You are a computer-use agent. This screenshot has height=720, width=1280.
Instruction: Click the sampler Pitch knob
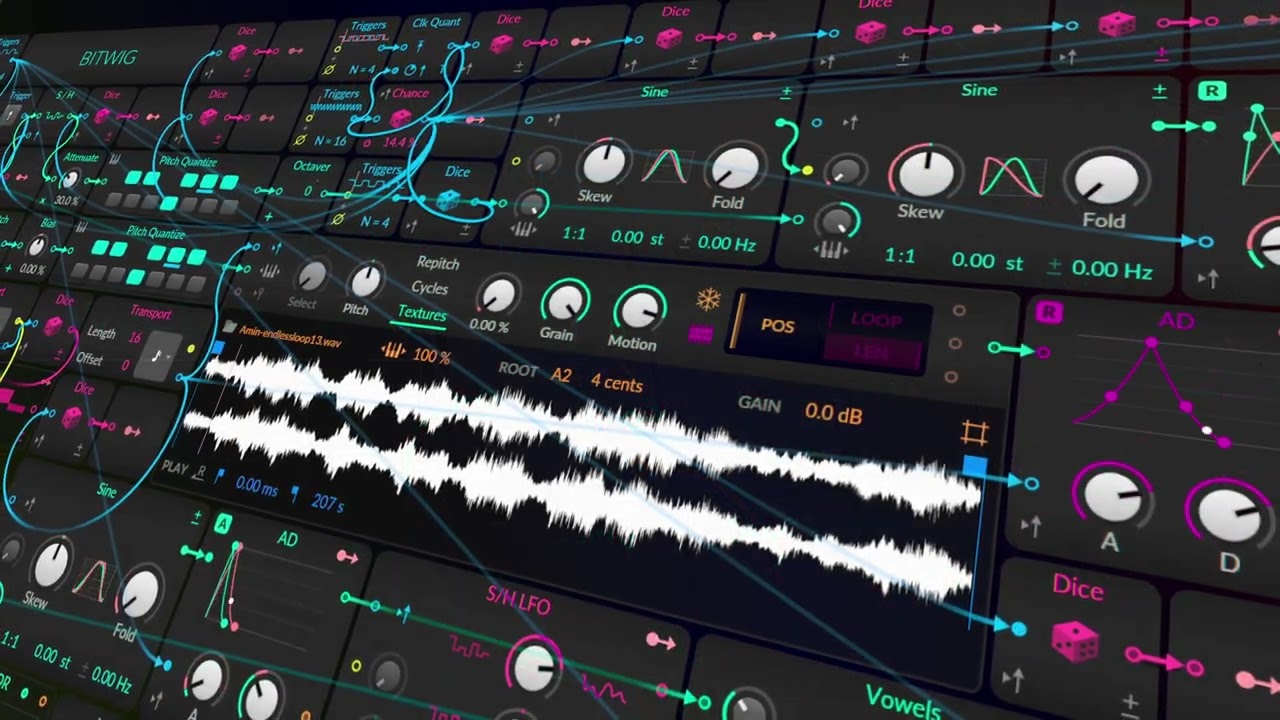365,281
